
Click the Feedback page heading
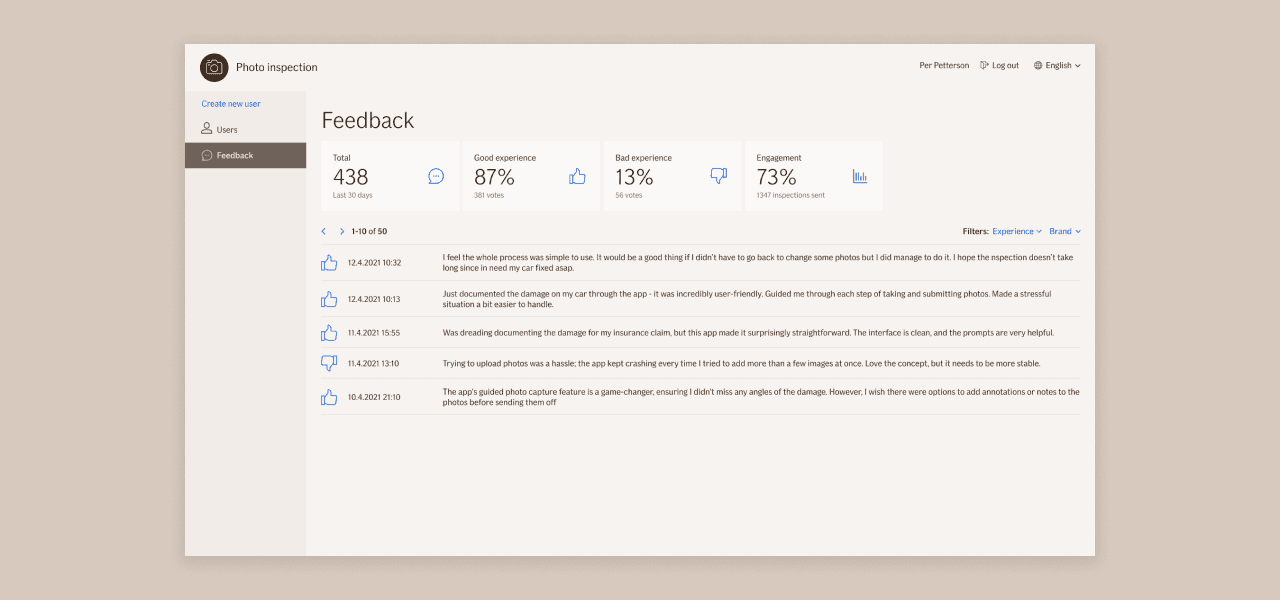pyautogui.click(x=368, y=121)
